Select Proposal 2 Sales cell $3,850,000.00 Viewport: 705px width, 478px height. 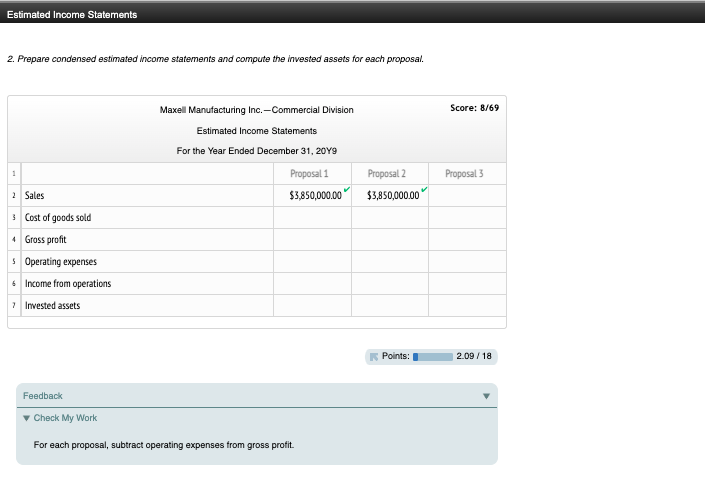tap(390, 196)
